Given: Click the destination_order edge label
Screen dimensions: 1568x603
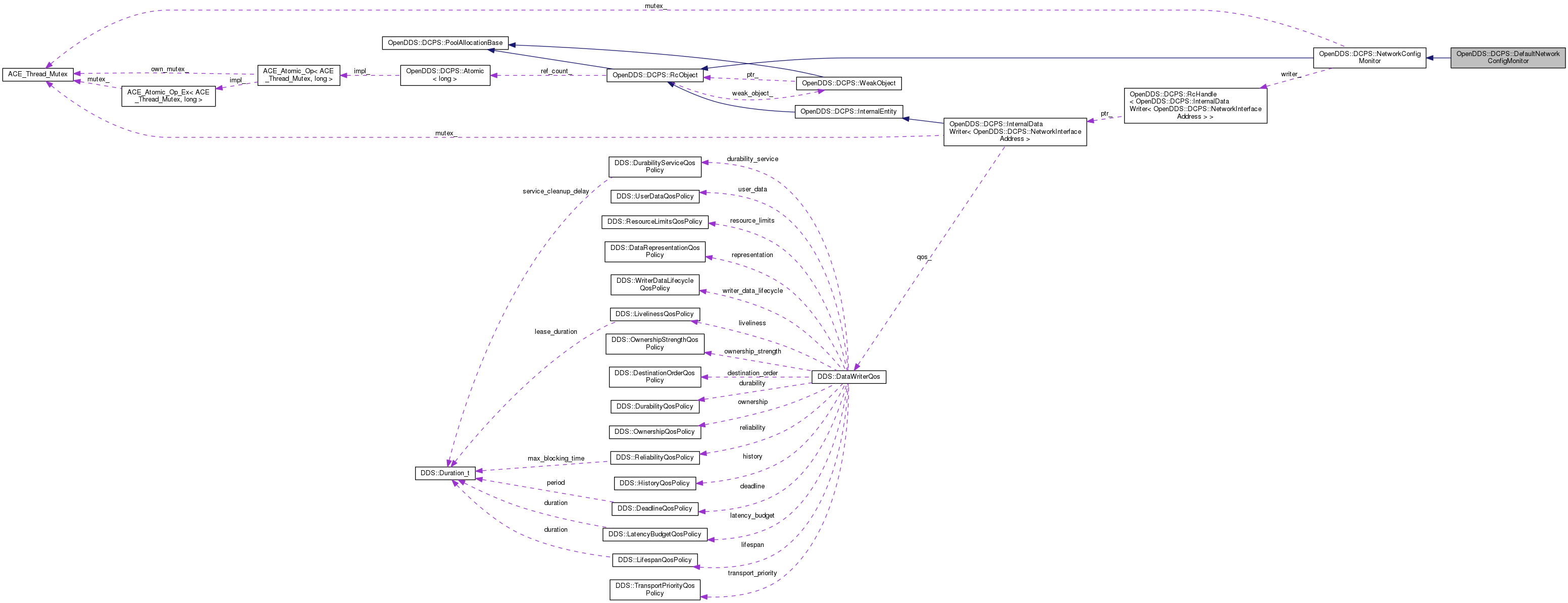Looking at the screenshot, I should click(x=752, y=373).
